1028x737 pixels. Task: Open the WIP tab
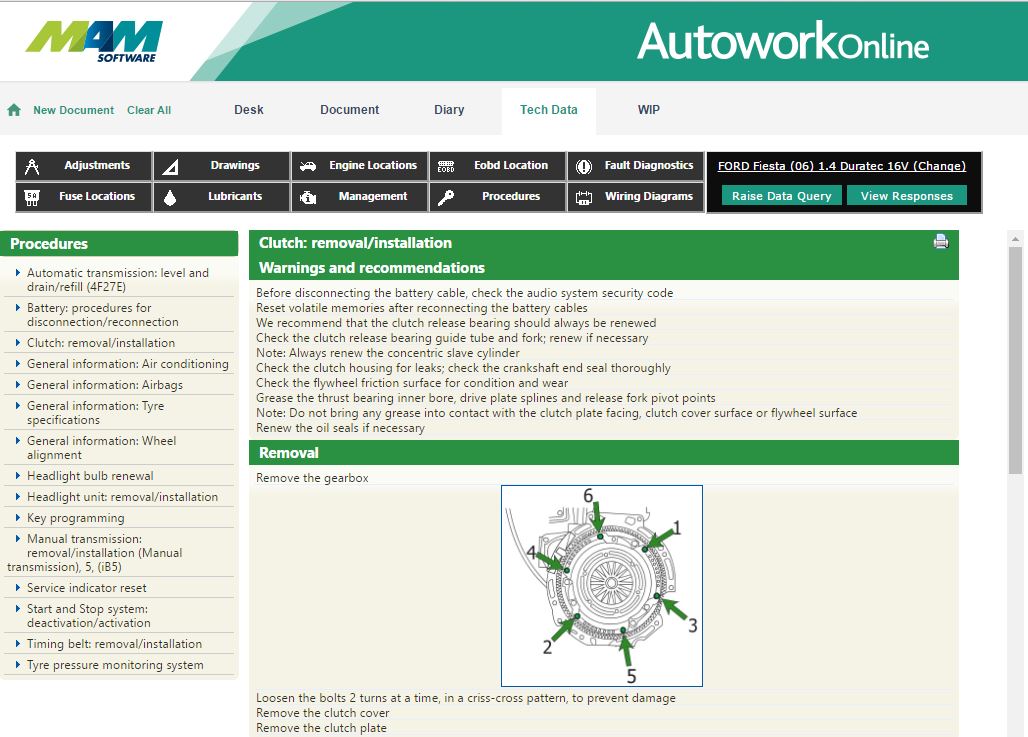coord(648,110)
